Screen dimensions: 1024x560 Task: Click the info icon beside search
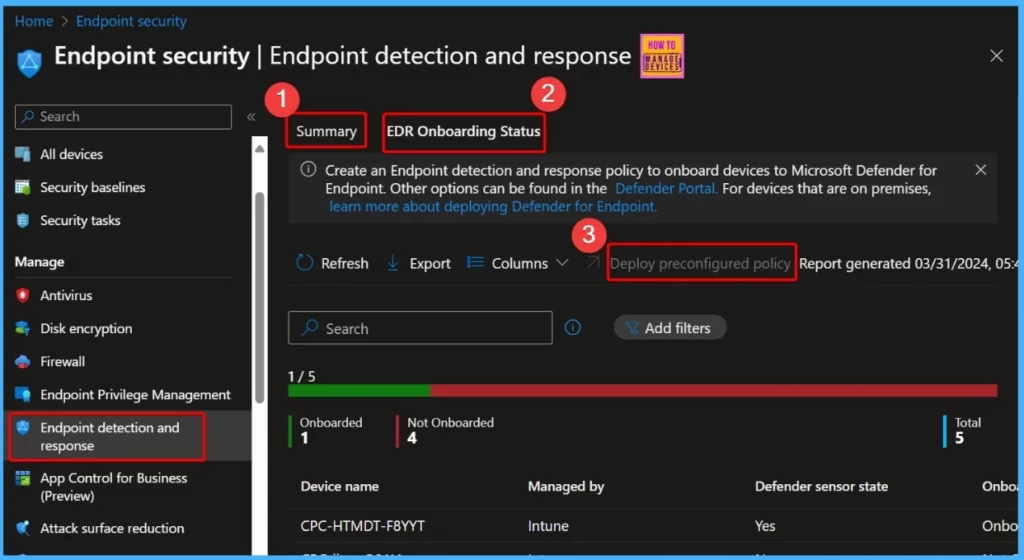573,328
